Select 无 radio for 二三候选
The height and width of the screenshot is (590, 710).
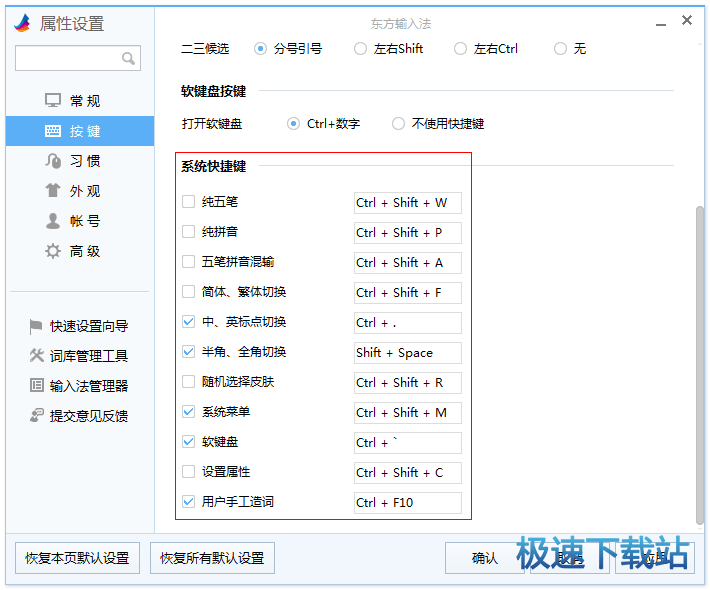coord(560,48)
